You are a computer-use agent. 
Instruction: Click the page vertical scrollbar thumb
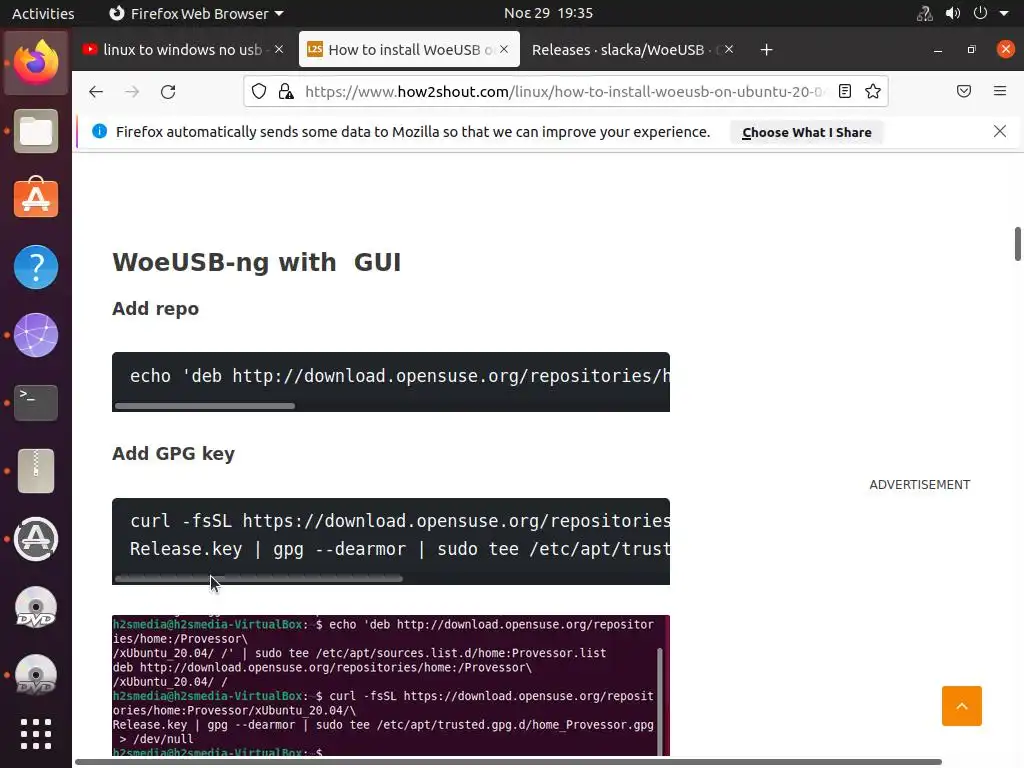click(x=1017, y=244)
